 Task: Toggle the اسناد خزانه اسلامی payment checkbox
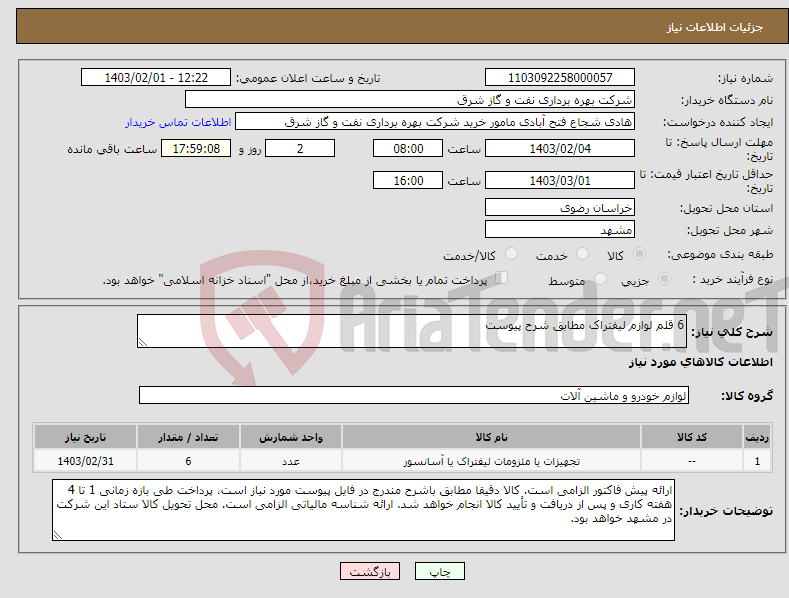(x=502, y=278)
